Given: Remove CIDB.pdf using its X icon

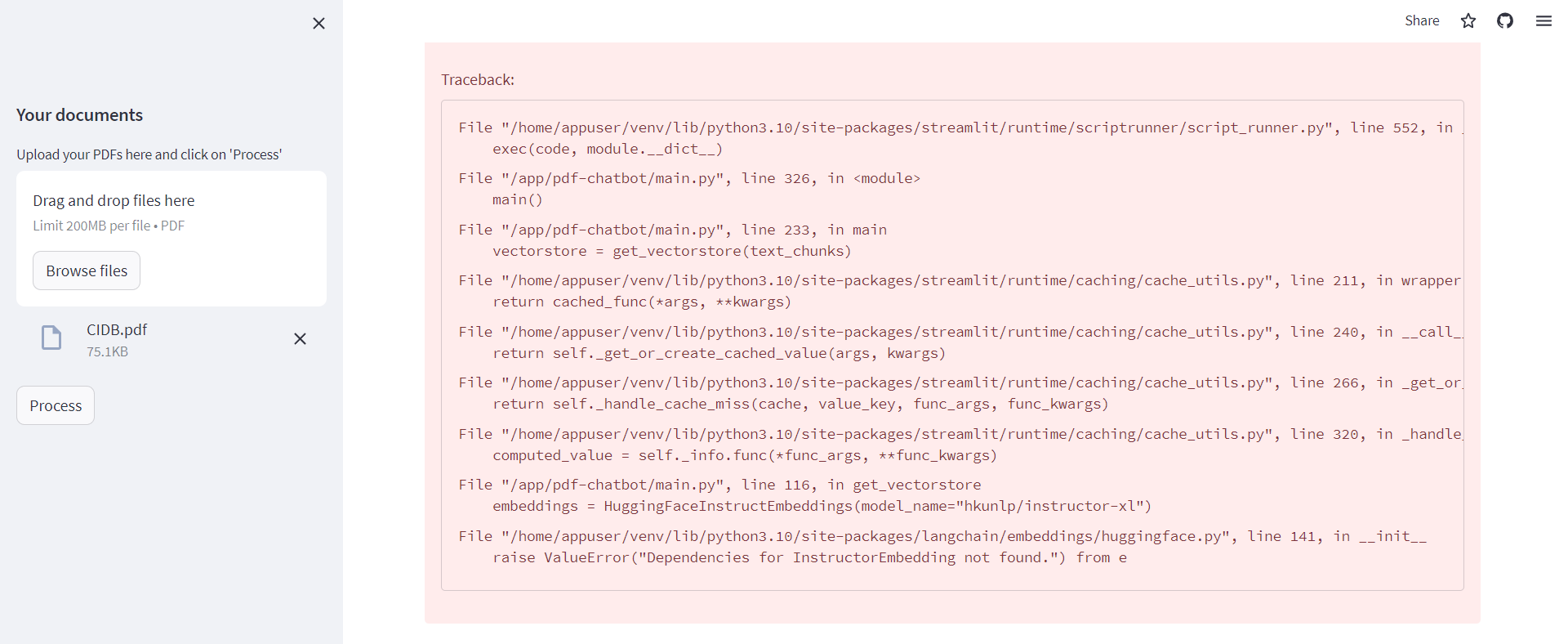Looking at the screenshot, I should click(x=300, y=338).
